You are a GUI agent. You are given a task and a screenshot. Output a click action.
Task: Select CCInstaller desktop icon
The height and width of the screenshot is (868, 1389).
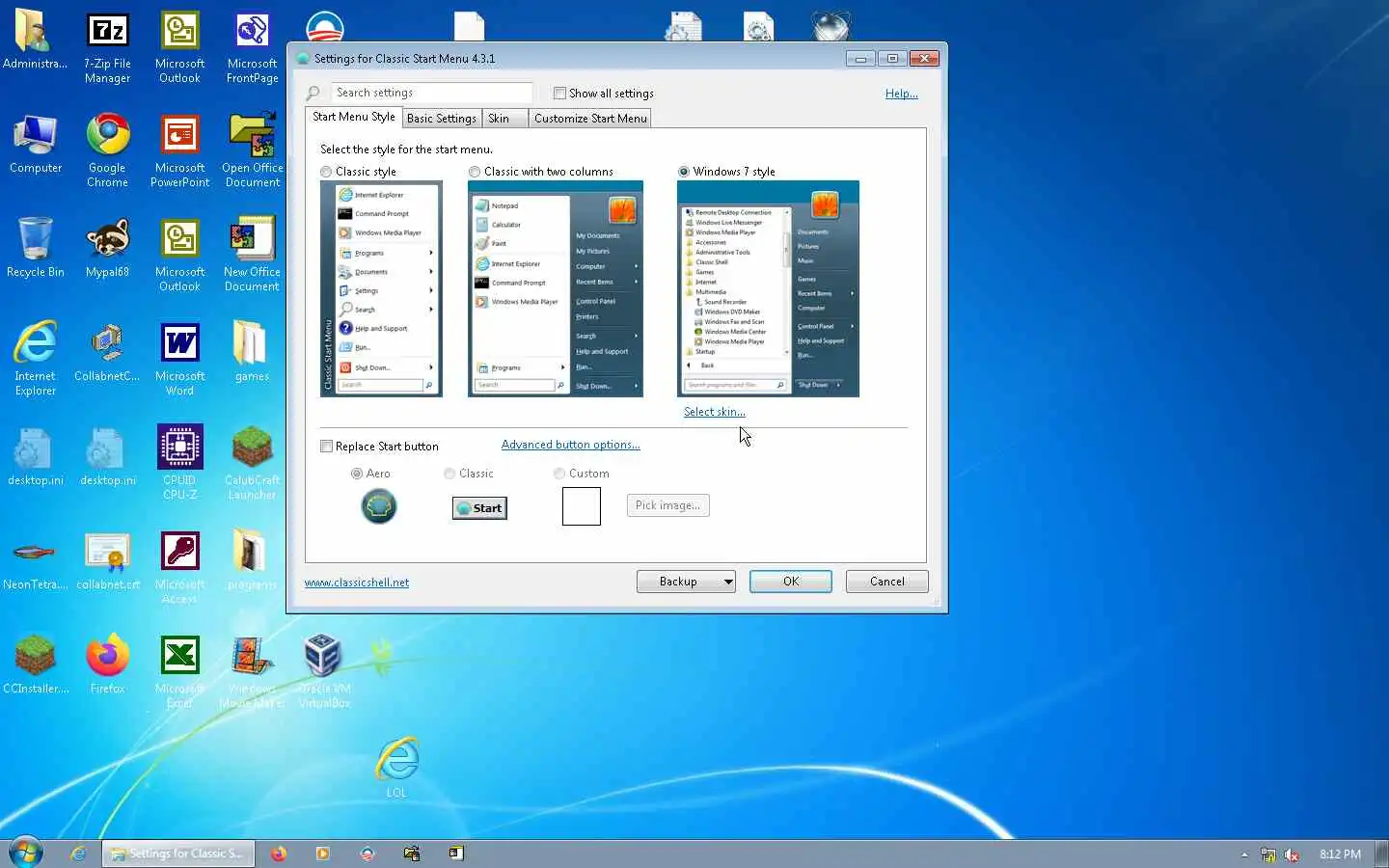tap(36, 665)
